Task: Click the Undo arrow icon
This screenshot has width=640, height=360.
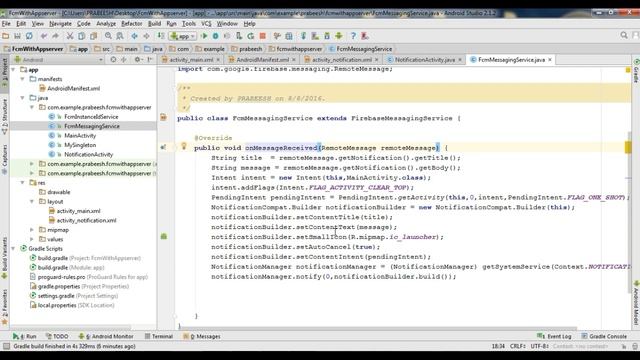Action: coord(44,36)
